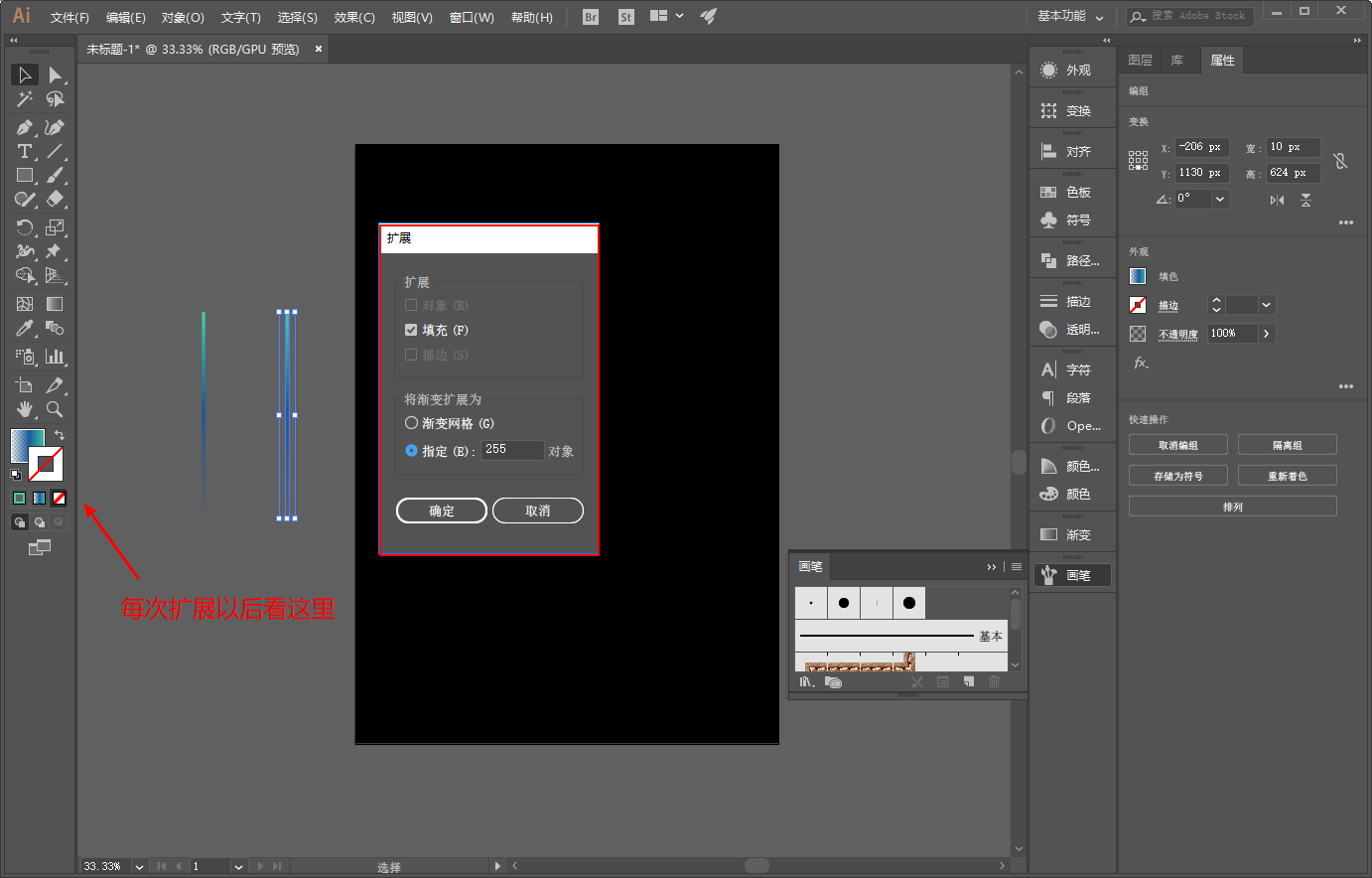Open the 字符 (Character) panel icon

(x=1048, y=369)
